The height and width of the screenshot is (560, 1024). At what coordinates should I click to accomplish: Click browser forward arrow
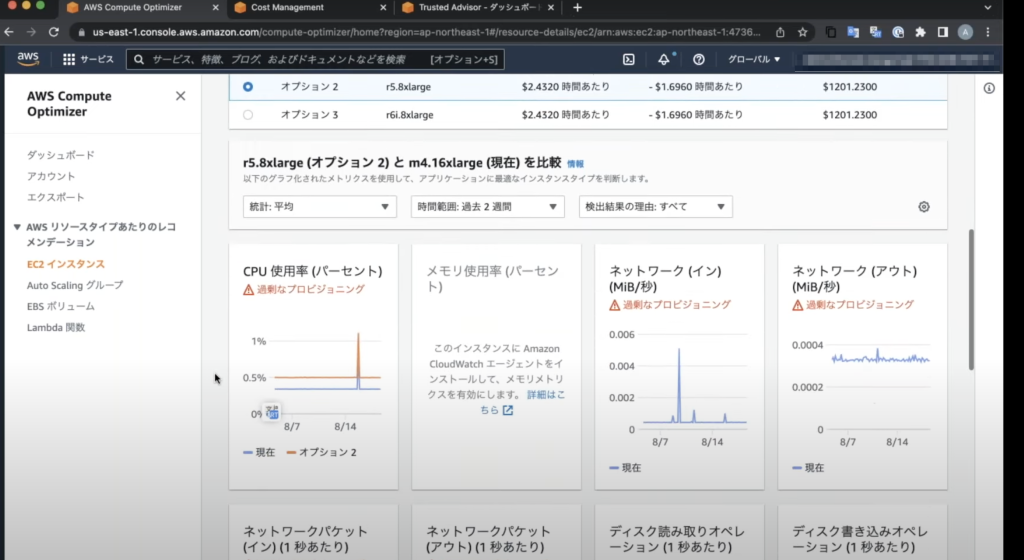pyautogui.click(x=31, y=32)
